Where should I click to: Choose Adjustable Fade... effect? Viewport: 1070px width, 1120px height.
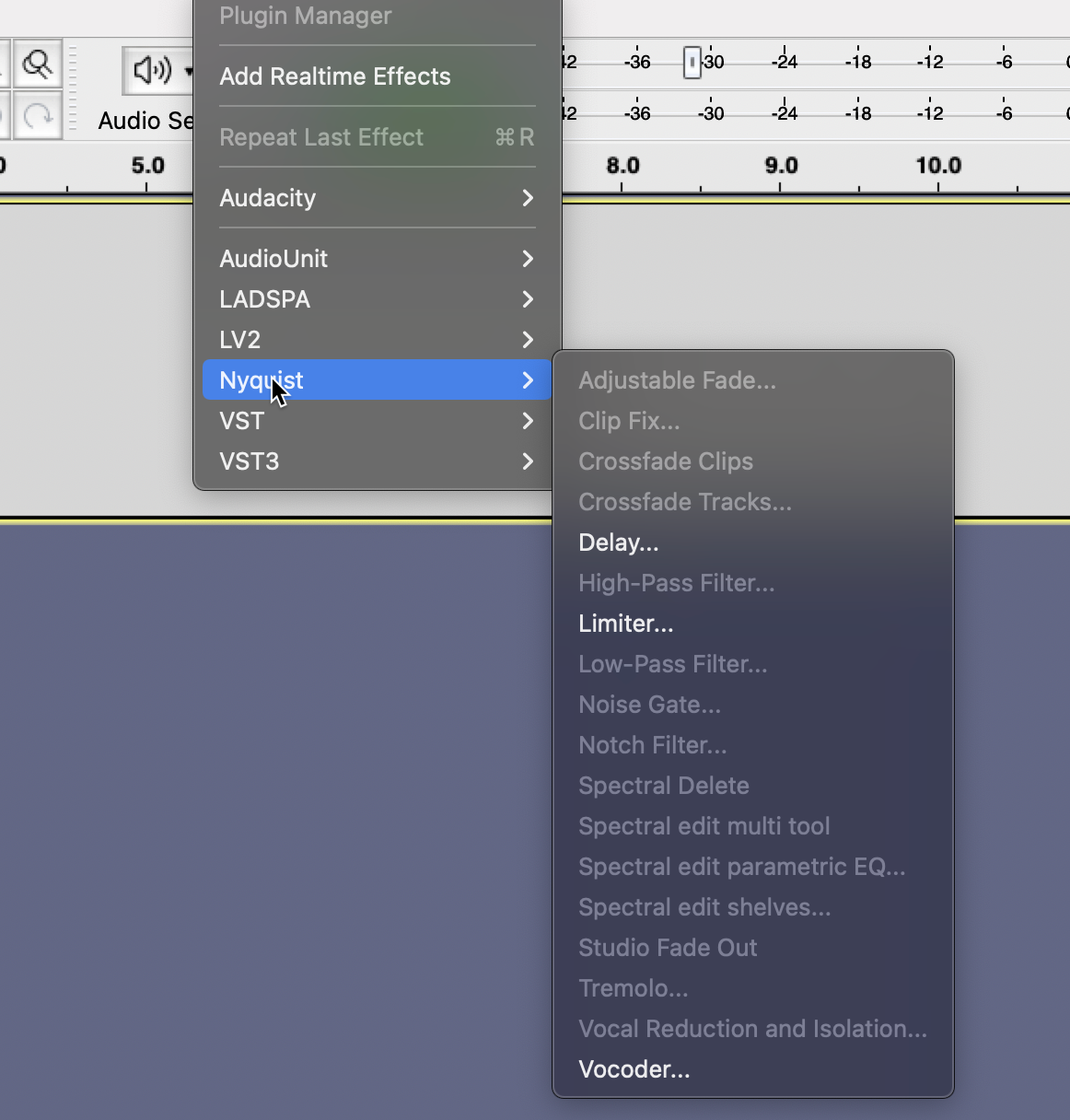click(753, 380)
